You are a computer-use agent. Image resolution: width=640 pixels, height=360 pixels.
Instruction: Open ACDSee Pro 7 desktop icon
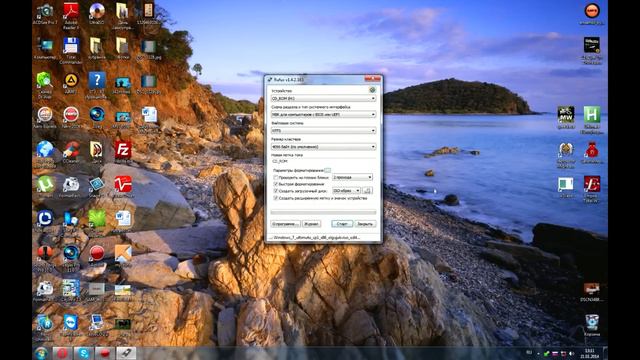pyautogui.click(x=45, y=13)
